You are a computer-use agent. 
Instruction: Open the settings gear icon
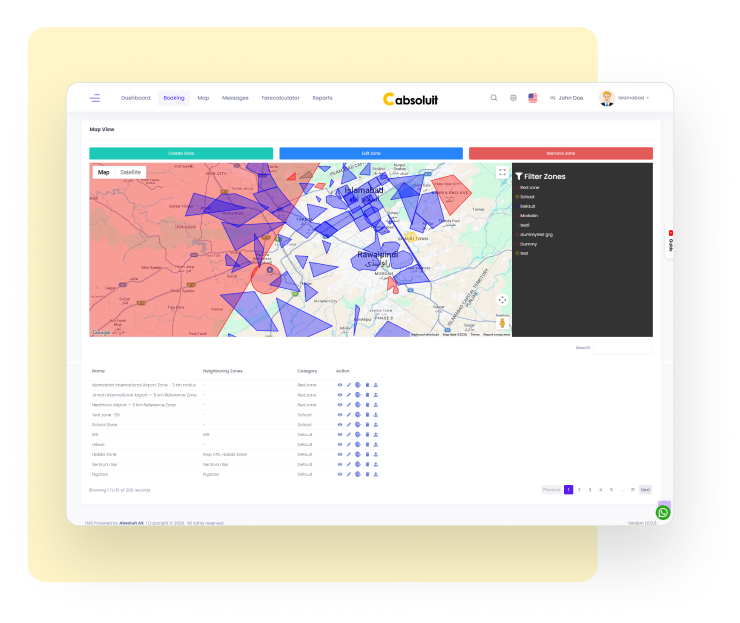click(513, 98)
